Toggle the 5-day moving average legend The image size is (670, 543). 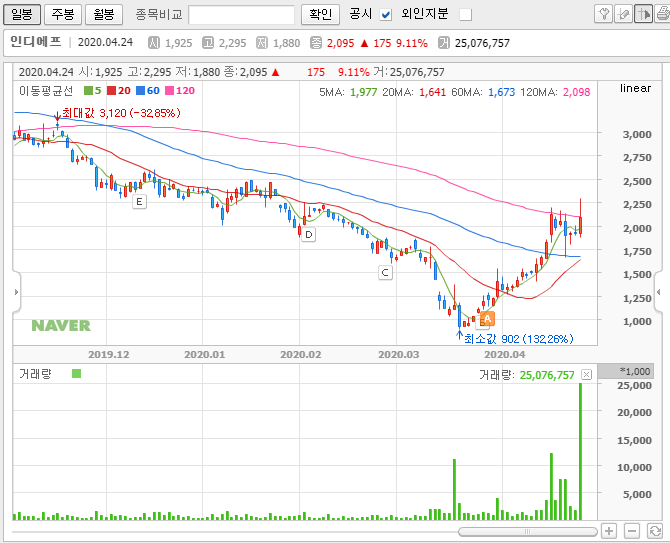93,91
